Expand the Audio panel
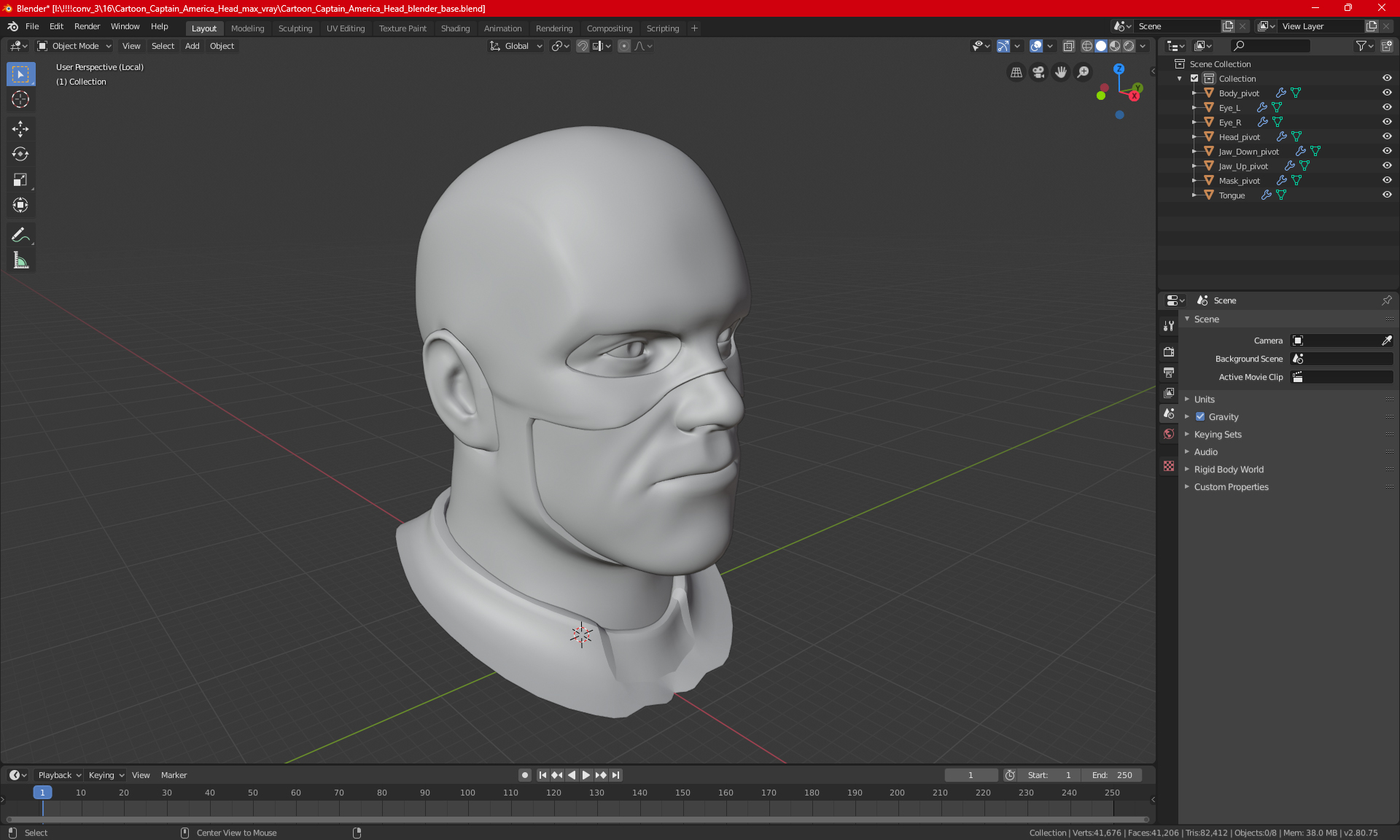The image size is (1400, 840). (1206, 452)
